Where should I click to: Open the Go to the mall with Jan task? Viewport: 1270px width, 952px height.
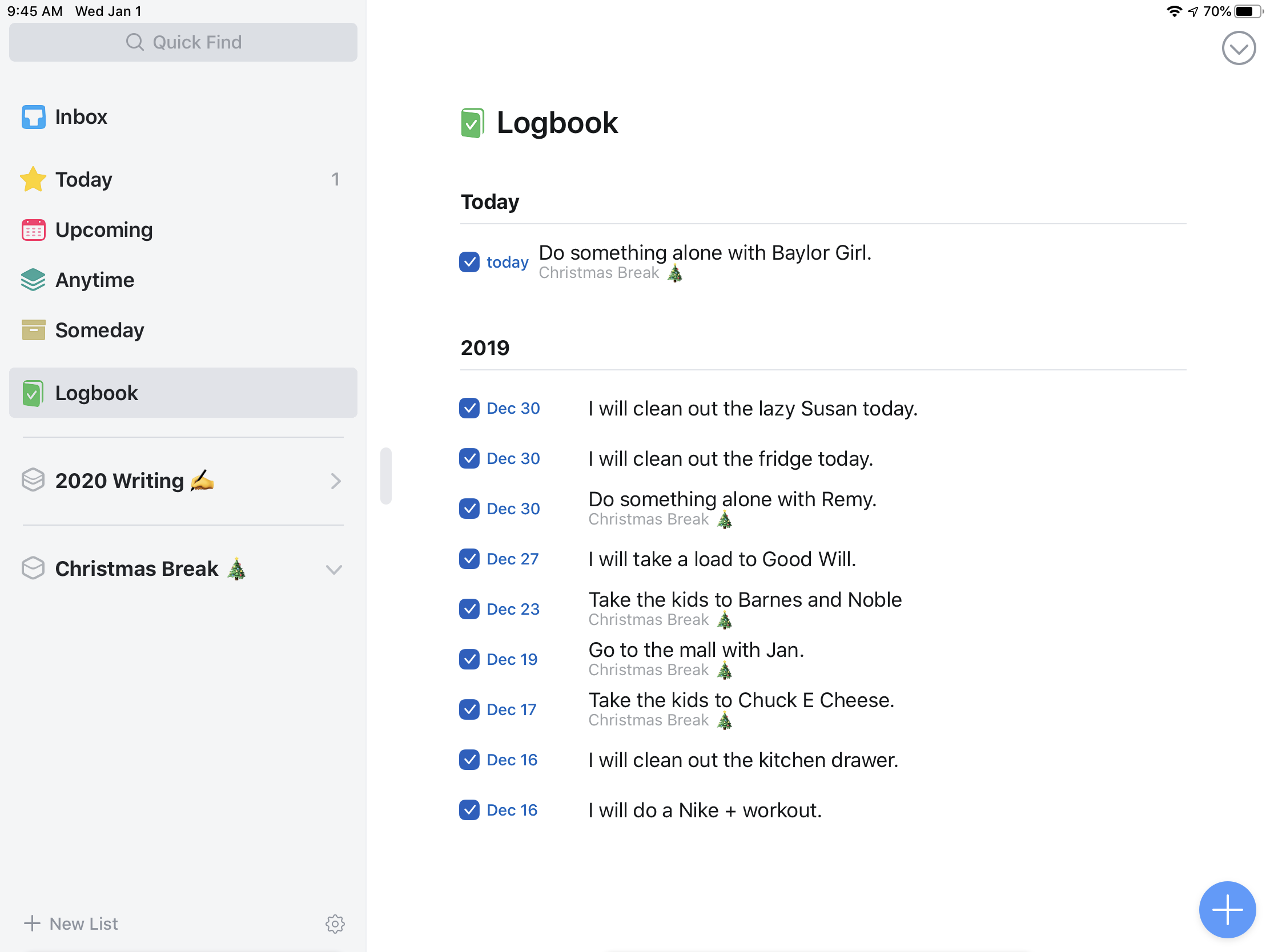point(696,650)
